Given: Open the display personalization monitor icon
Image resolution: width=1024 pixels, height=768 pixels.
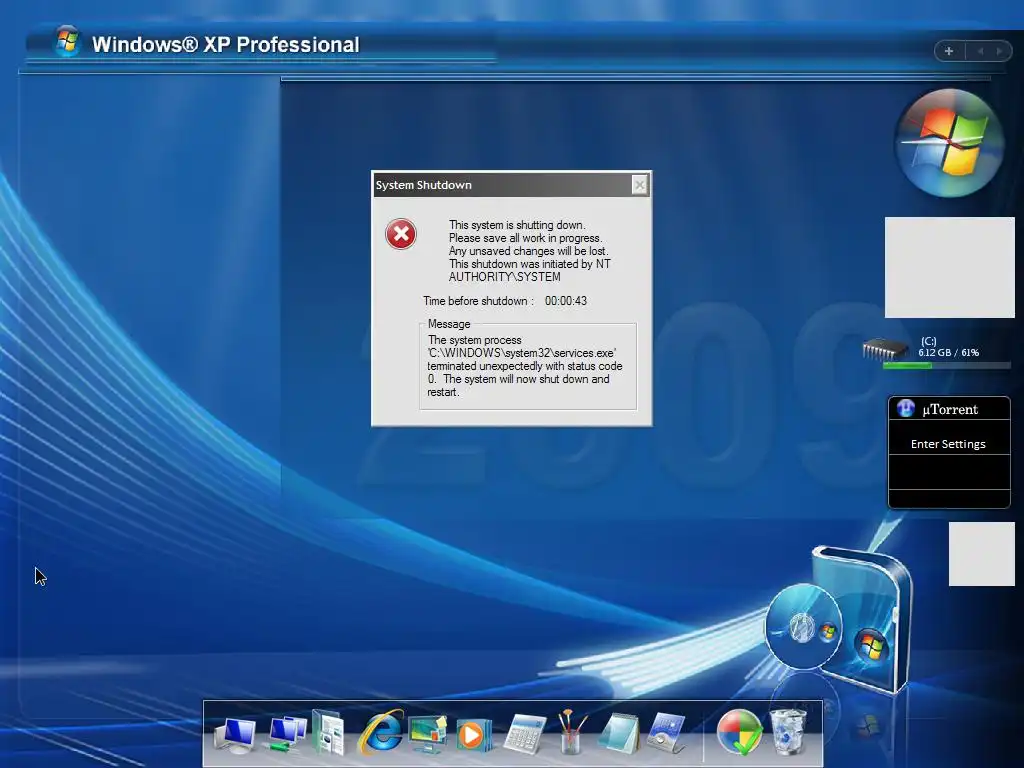Looking at the screenshot, I should coord(428,732).
